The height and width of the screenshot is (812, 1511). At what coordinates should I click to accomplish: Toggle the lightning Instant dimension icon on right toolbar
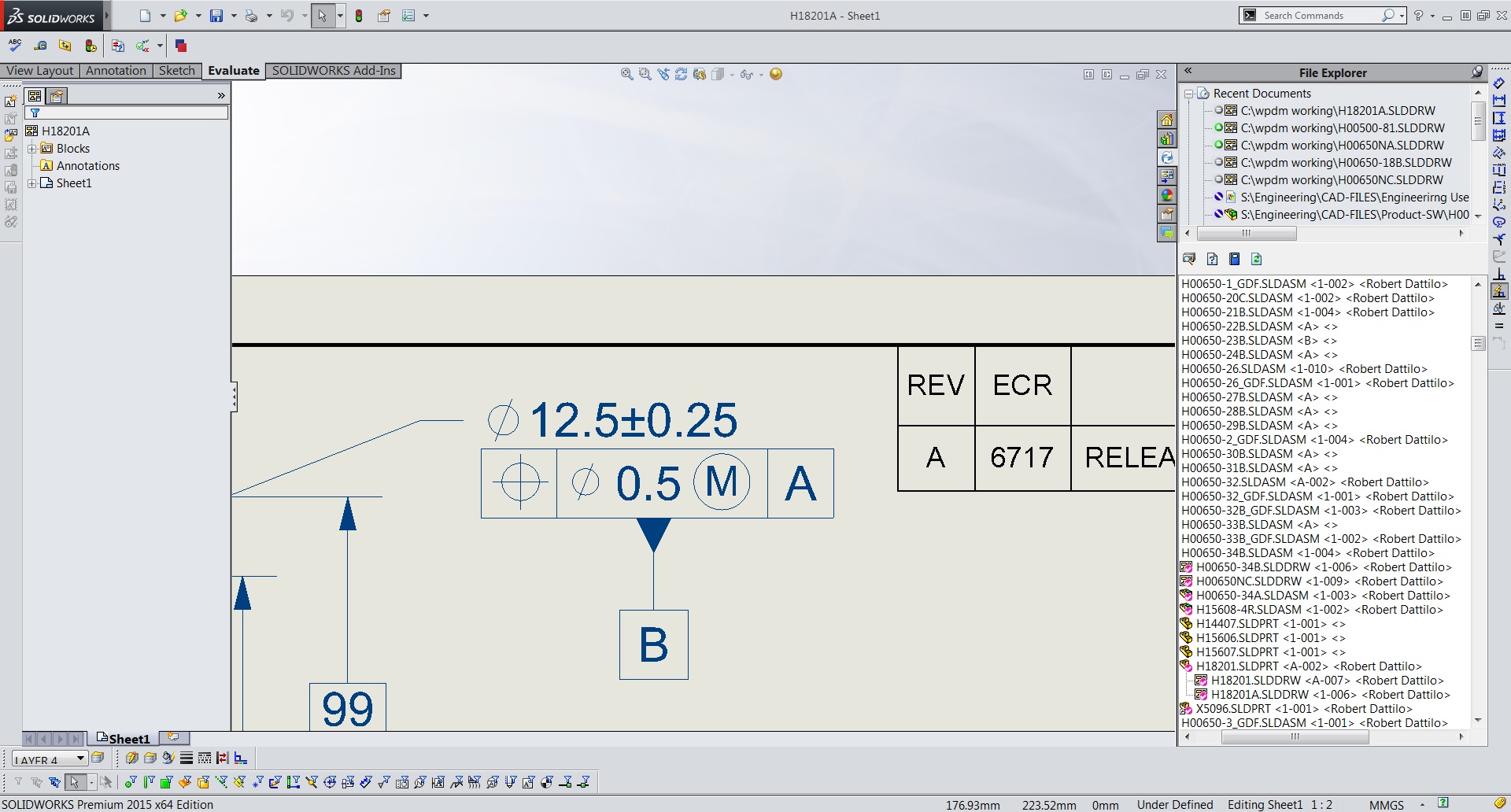(x=1499, y=291)
